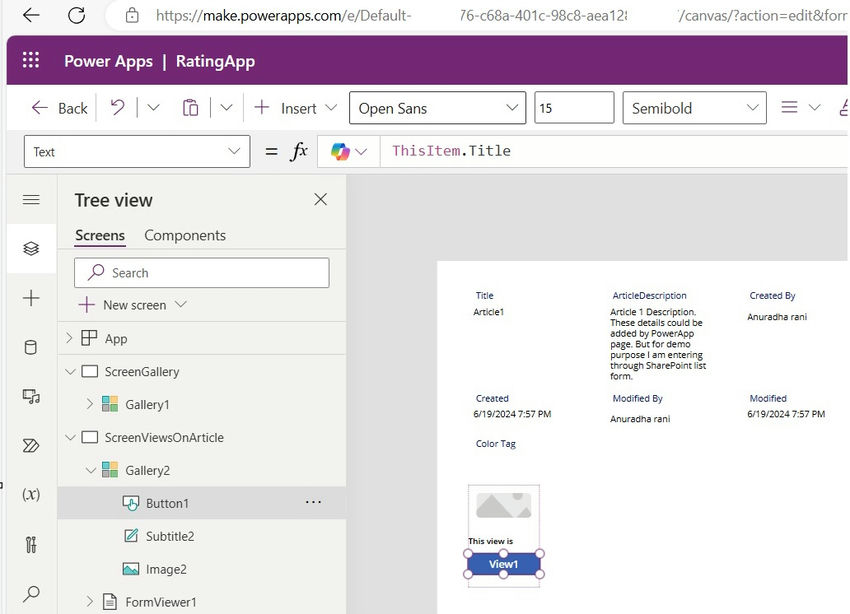The width and height of the screenshot is (850, 614).
Task: Click the text alignment icon
Action: click(x=789, y=107)
